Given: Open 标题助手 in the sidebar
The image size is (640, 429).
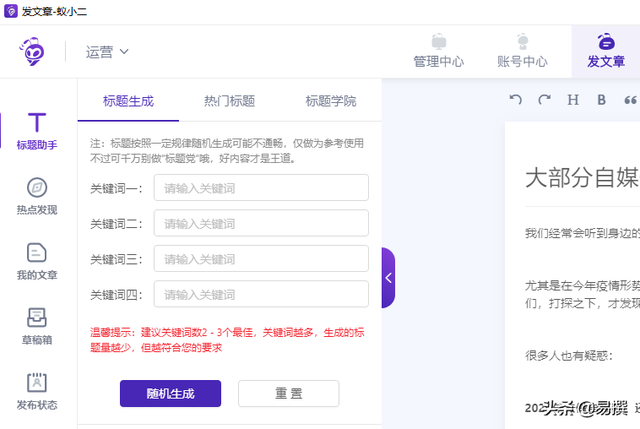Looking at the screenshot, I should pos(37,131).
